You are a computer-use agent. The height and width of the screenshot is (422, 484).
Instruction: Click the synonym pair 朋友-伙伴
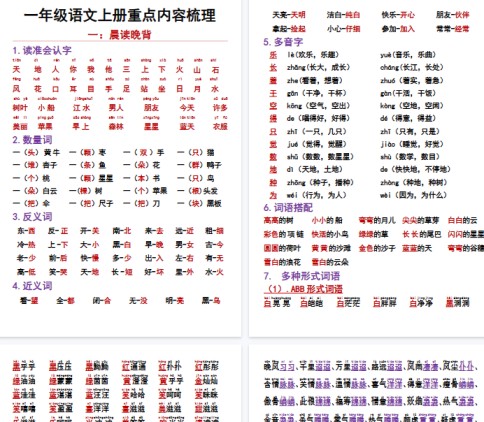tap(453, 15)
